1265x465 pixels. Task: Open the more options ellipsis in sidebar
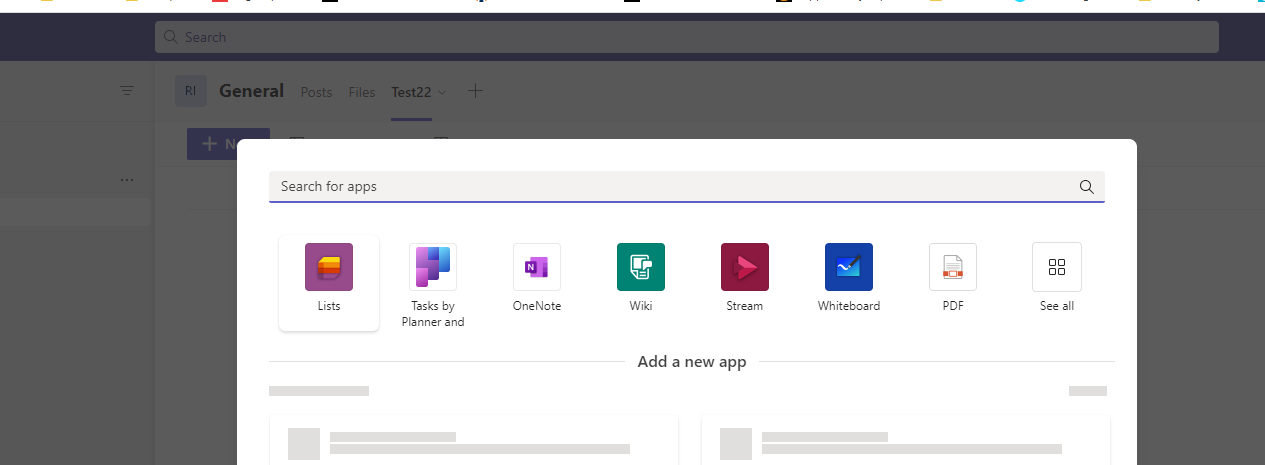(127, 180)
